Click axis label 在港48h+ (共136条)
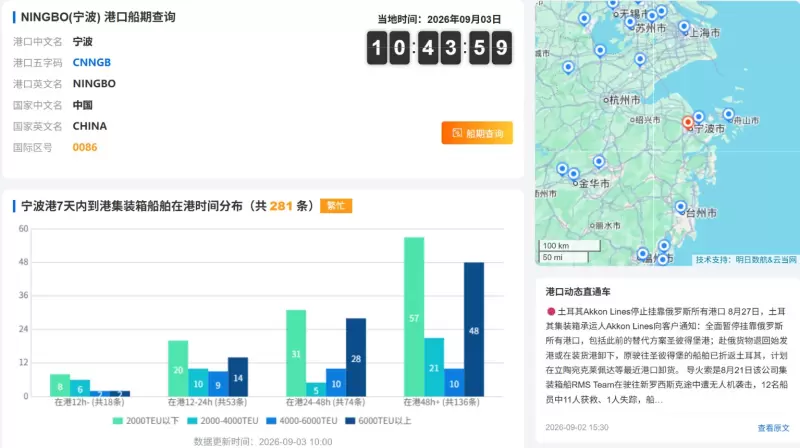Screen dimensions: 800x448 (441, 402)
